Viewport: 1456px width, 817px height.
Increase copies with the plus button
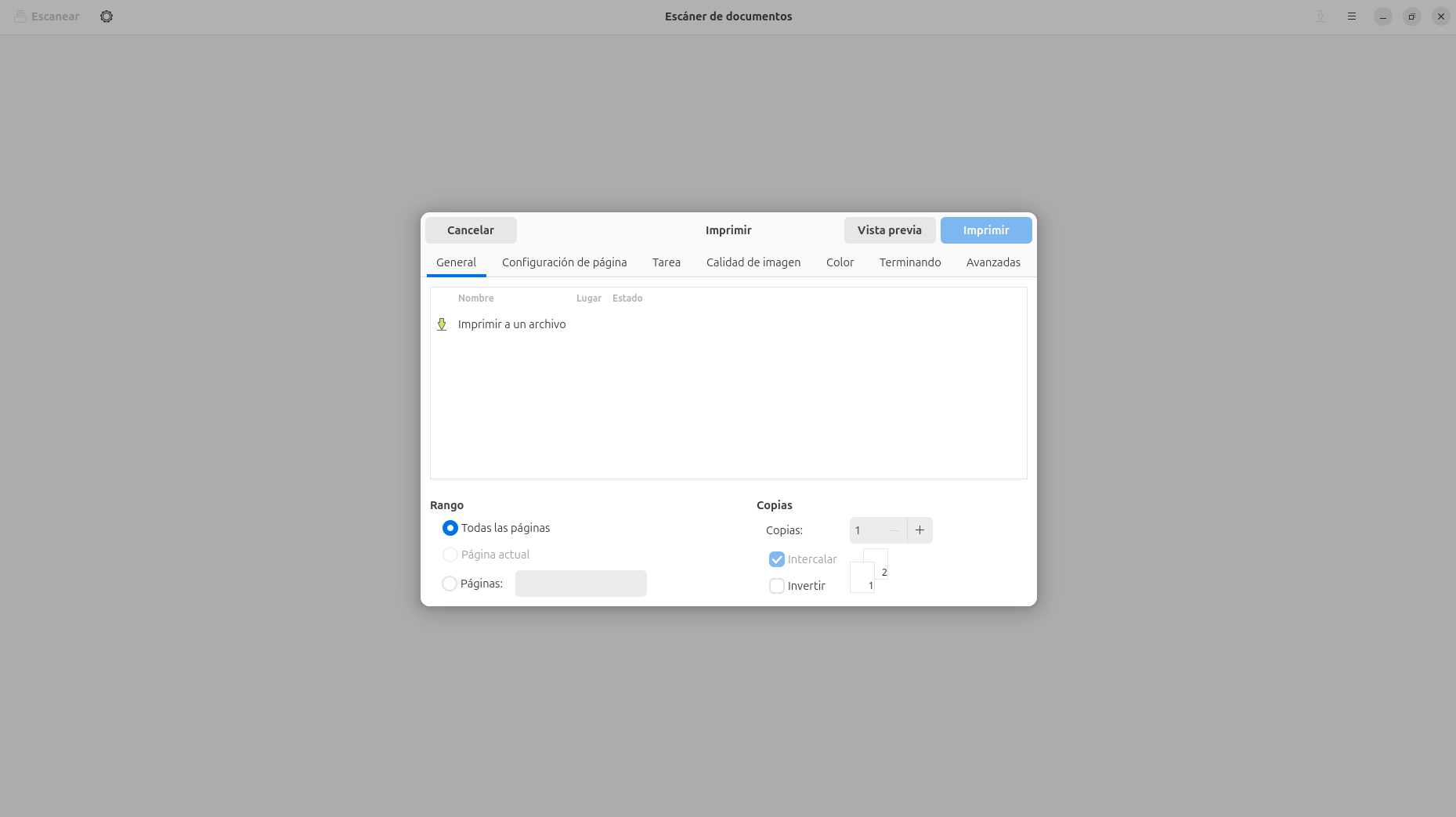pyautogui.click(x=919, y=530)
